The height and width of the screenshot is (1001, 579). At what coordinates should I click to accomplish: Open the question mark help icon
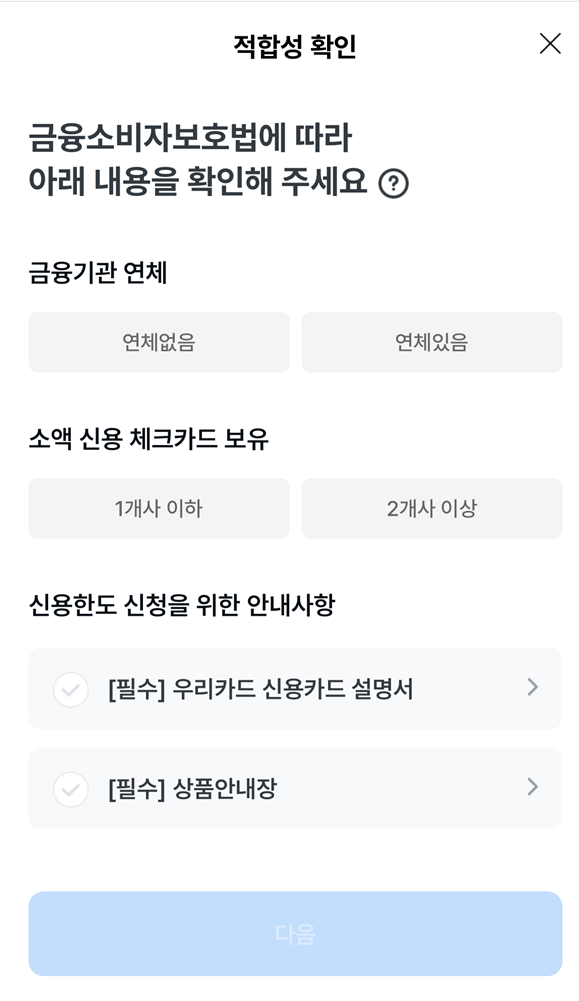393,184
